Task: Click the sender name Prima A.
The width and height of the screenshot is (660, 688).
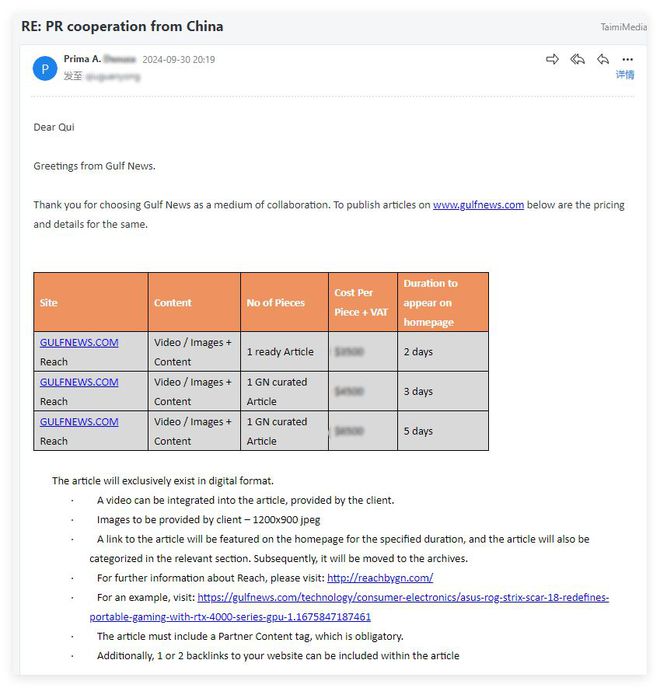Action: (82, 59)
